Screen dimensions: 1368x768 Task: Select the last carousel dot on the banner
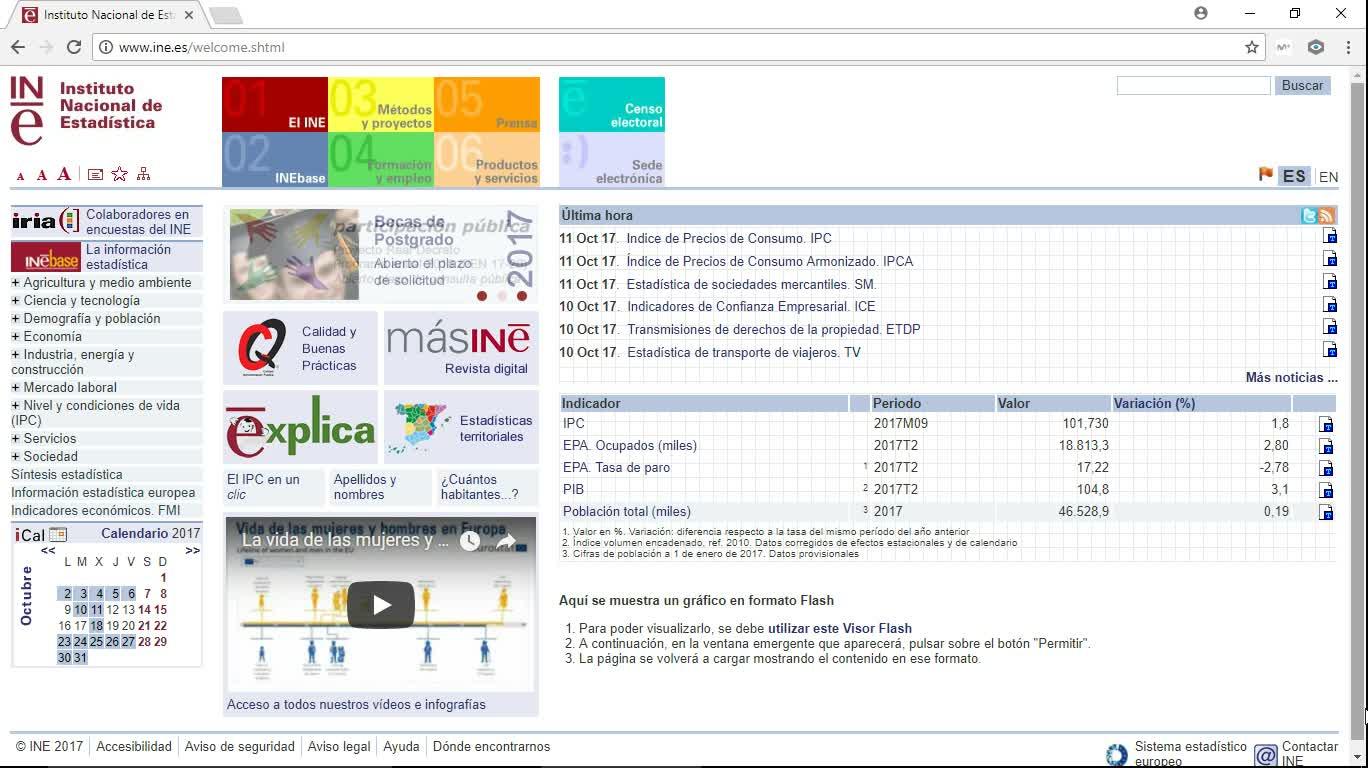click(522, 296)
